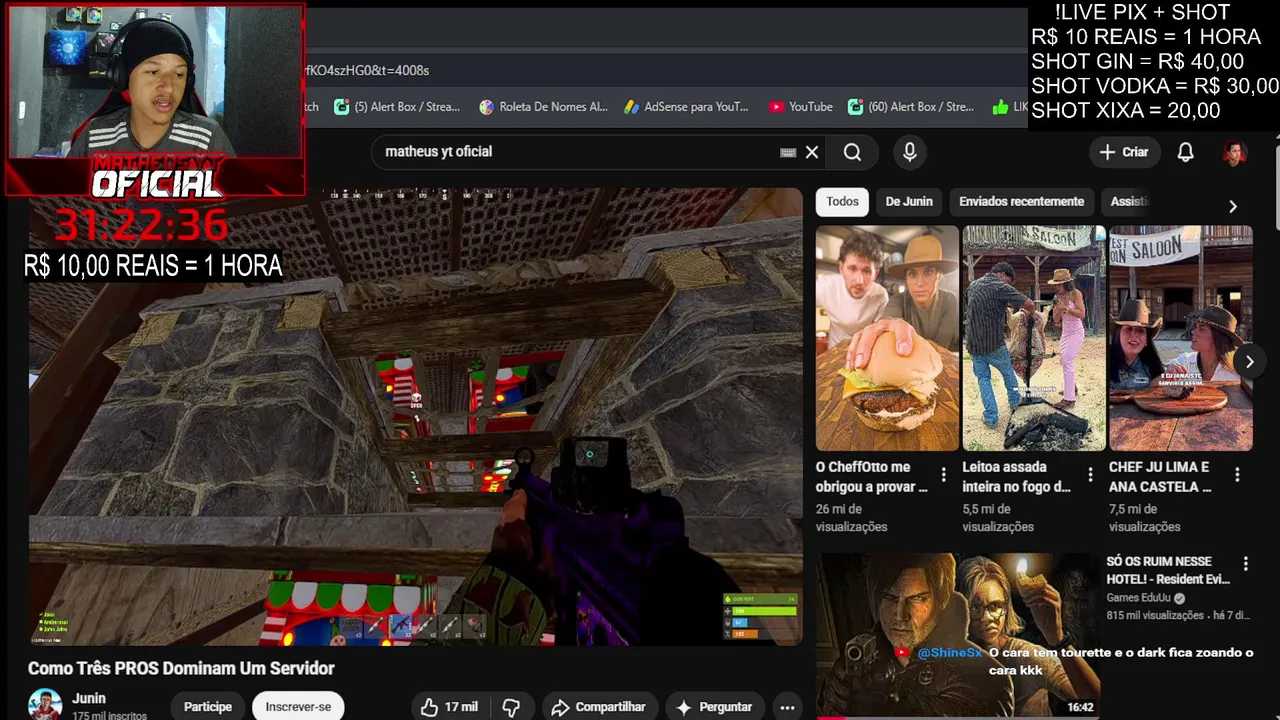The image size is (1280, 720).
Task: Like the video with 17 mil thumbs up
Action: (449, 707)
